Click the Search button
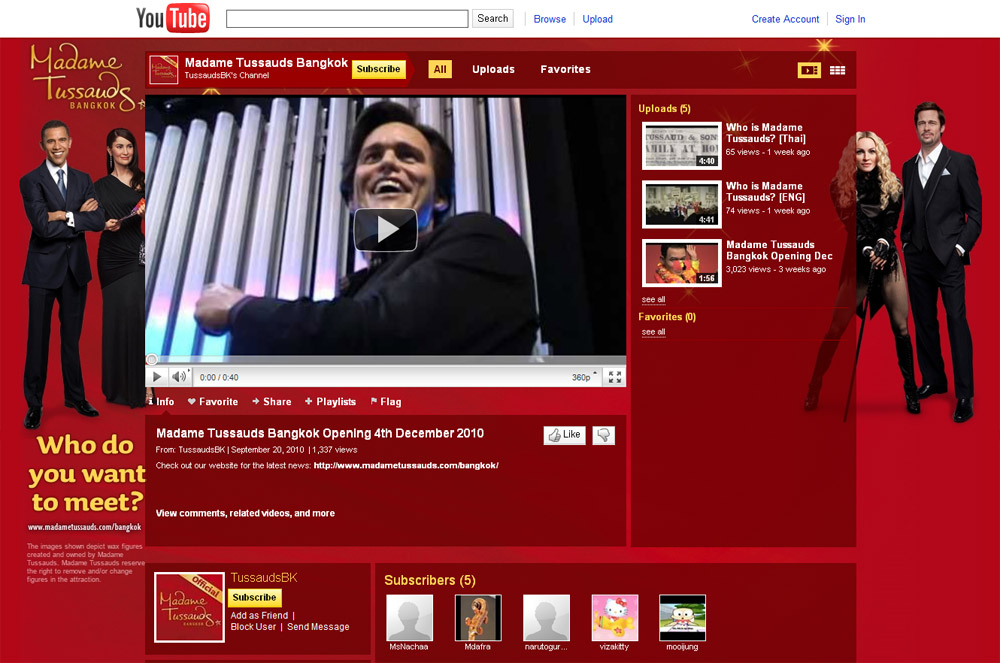This screenshot has height=663, width=1000. pyautogui.click(x=492, y=18)
